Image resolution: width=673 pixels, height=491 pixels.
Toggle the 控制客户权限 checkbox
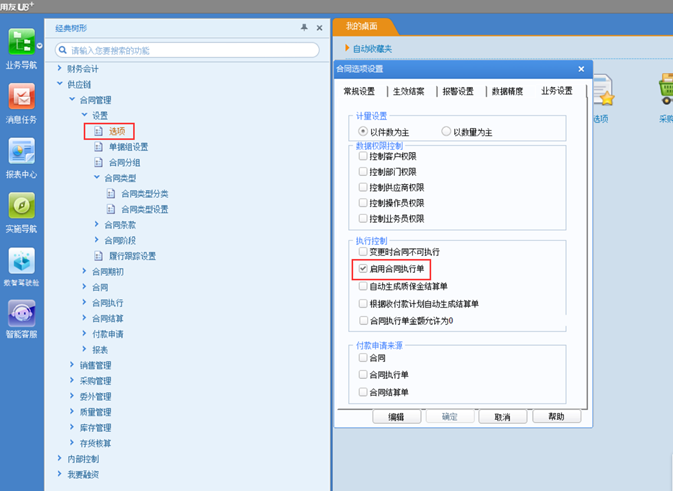(x=363, y=156)
